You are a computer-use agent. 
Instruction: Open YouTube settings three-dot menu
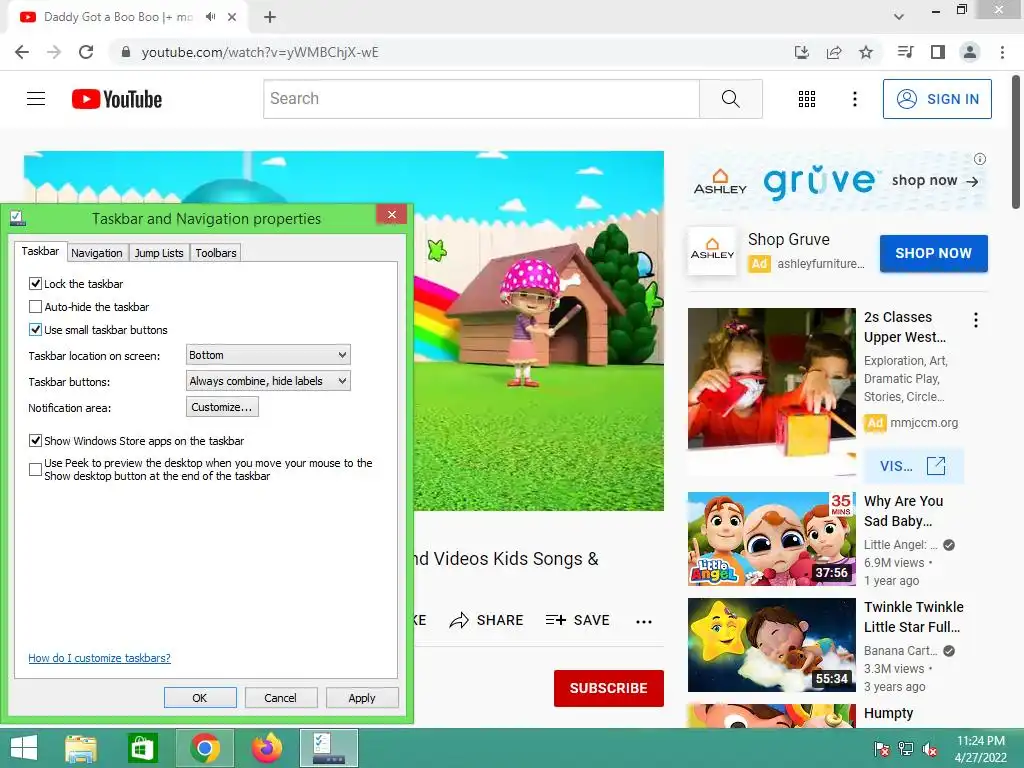(x=854, y=99)
